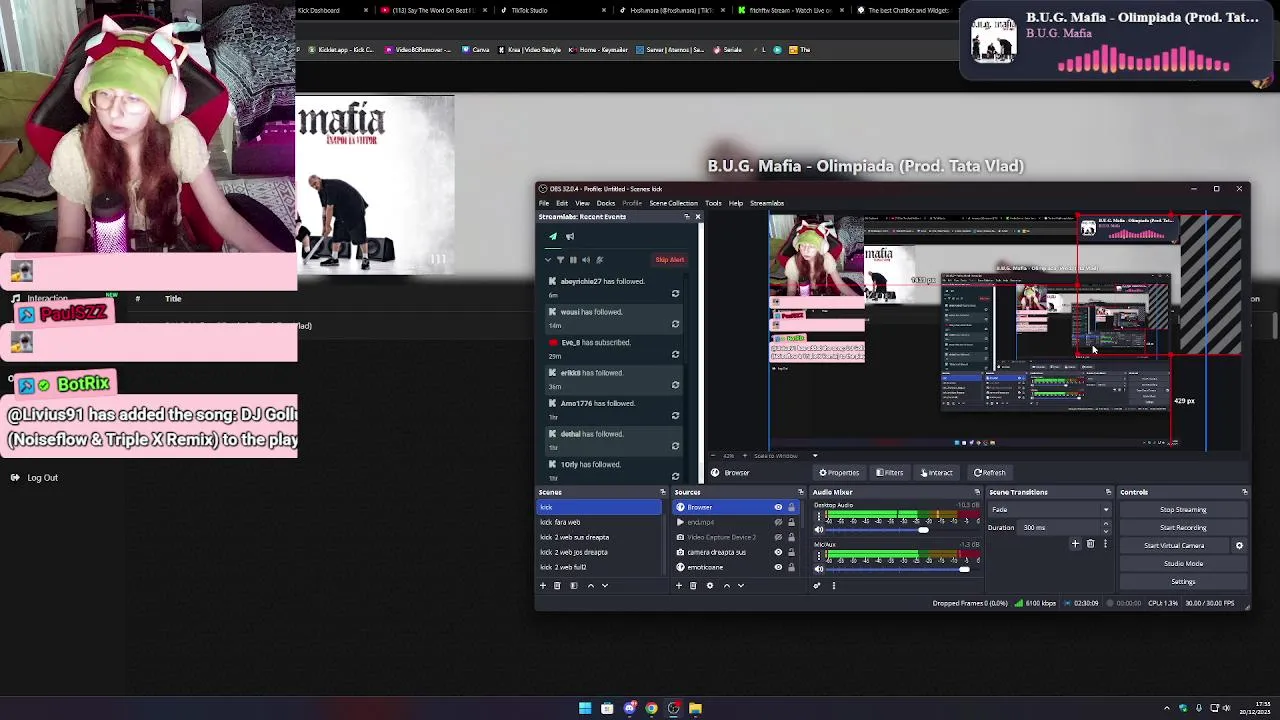1280x720 pixels.
Task: Mute the Mic/Aux channel
Action: pos(818,569)
